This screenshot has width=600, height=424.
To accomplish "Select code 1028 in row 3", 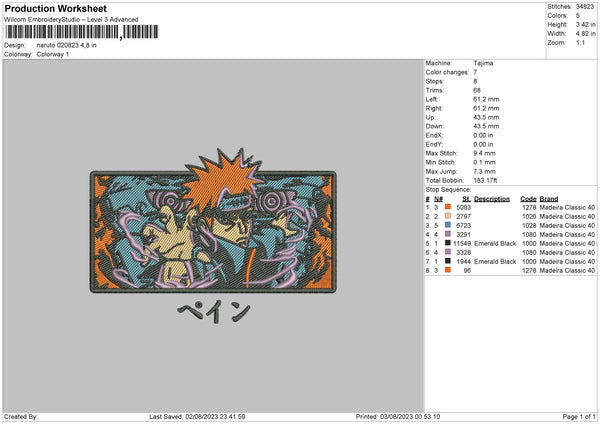I will [x=529, y=225].
